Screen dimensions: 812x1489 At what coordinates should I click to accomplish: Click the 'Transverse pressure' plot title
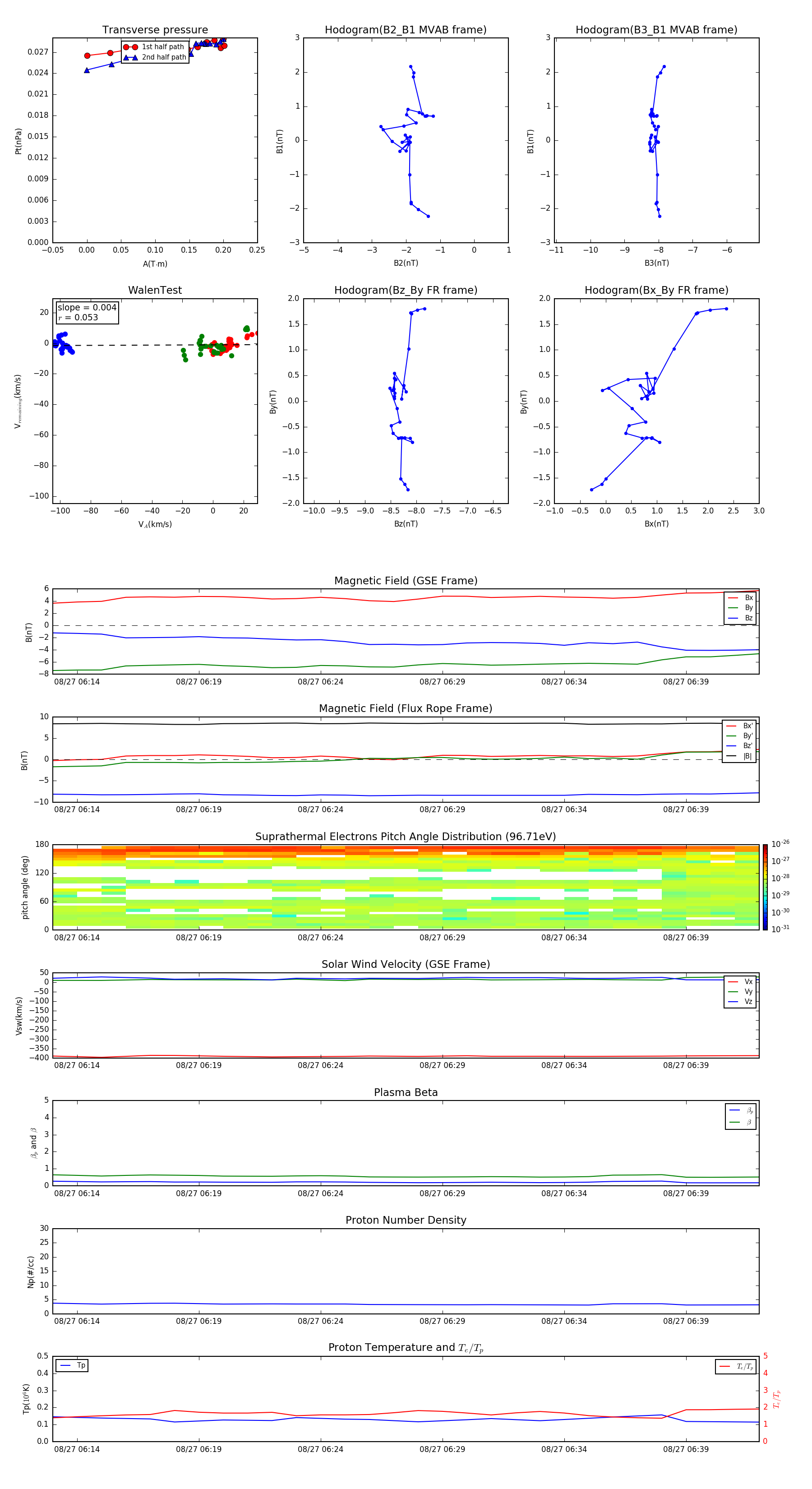point(155,30)
